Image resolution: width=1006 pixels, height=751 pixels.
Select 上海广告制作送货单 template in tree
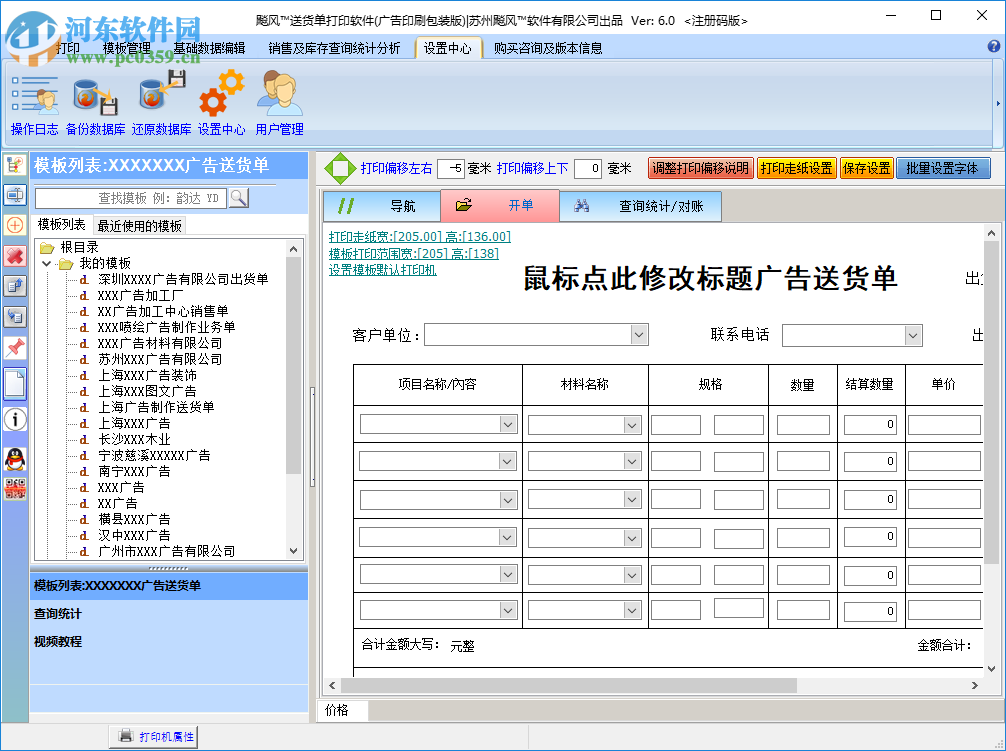click(x=156, y=407)
